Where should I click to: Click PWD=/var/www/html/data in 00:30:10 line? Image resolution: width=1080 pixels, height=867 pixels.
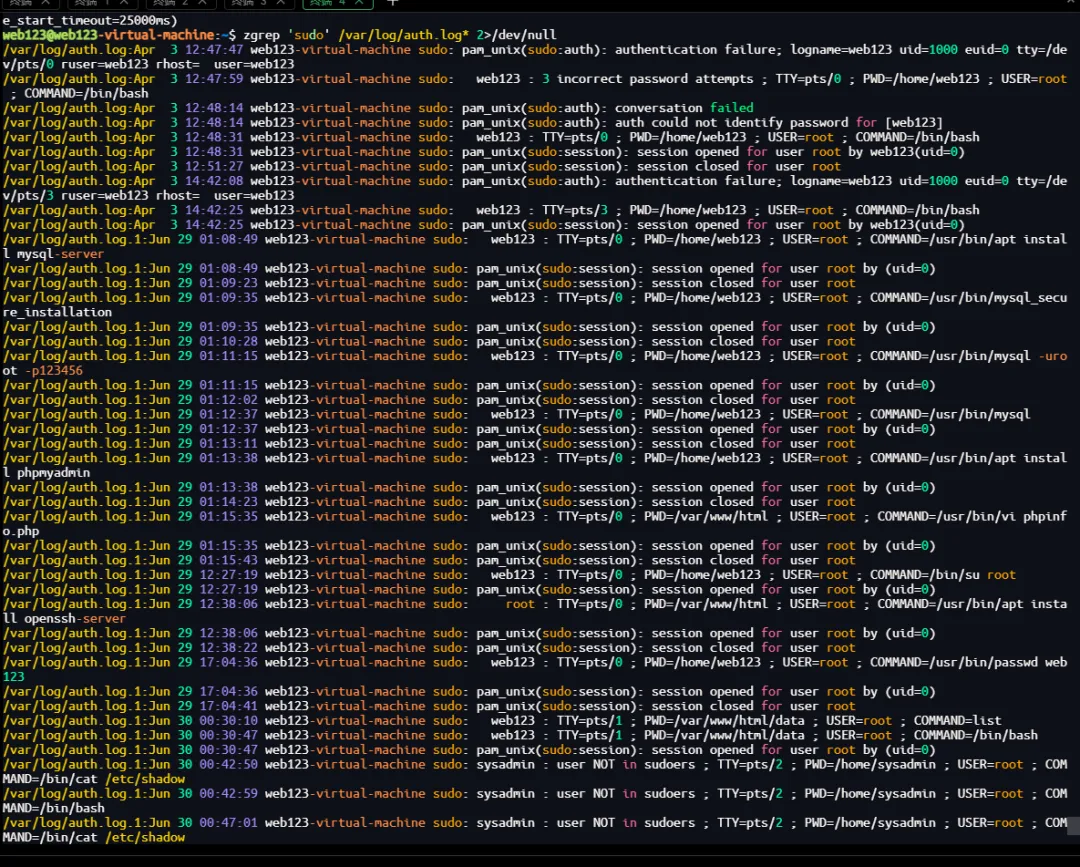[724, 720]
